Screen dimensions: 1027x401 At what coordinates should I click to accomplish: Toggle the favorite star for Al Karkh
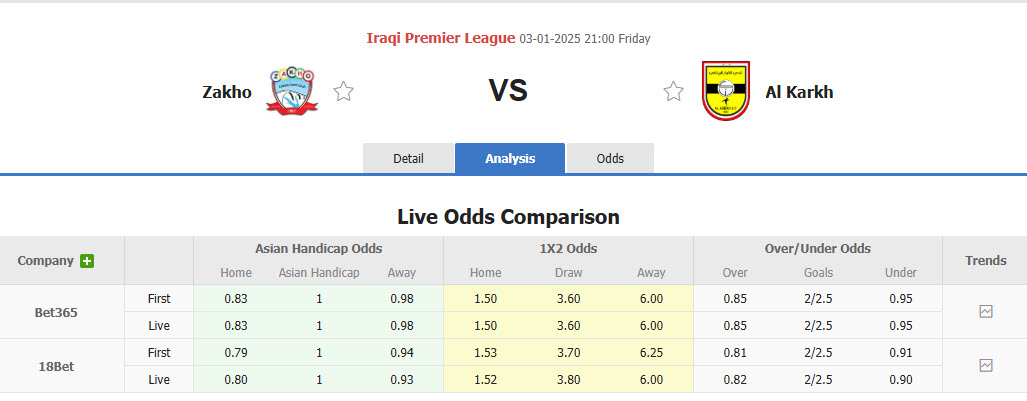673,92
